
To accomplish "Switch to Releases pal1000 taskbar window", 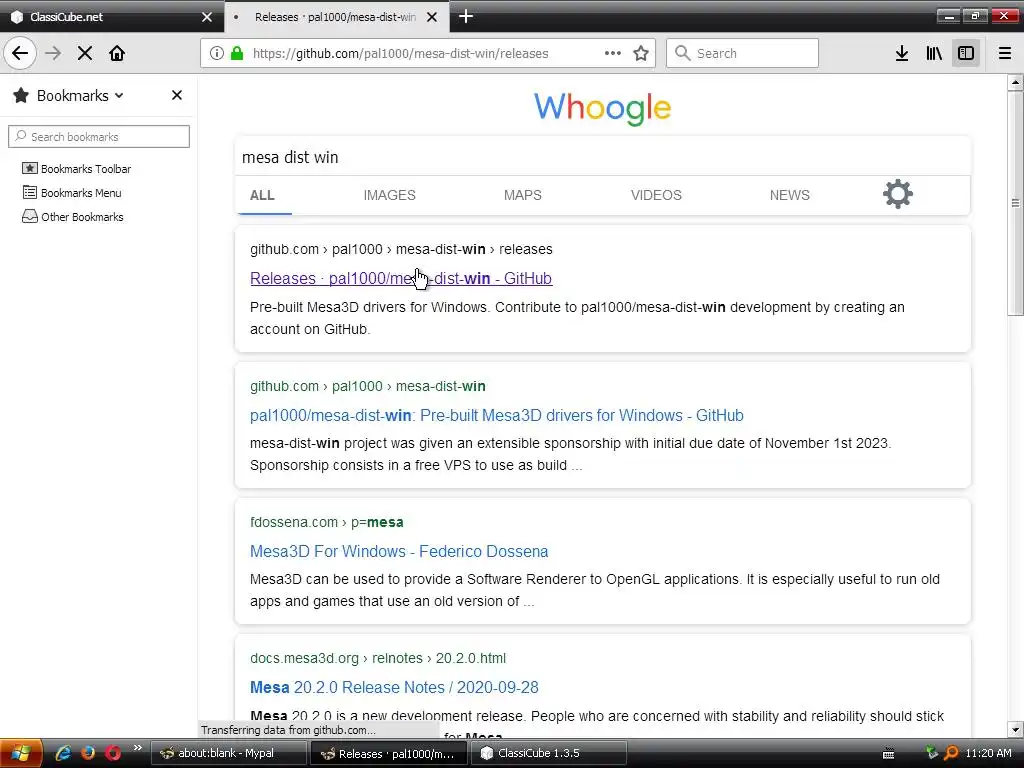I will (x=389, y=753).
